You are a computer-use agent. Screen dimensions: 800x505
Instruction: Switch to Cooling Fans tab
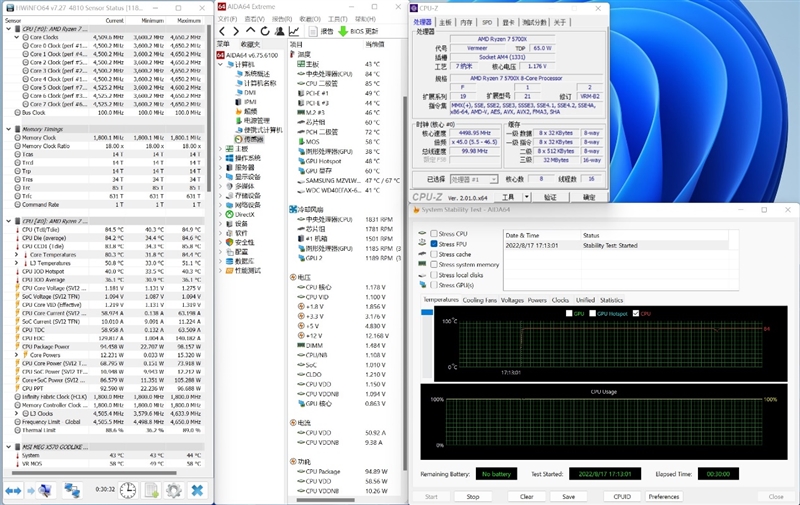pos(480,300)
